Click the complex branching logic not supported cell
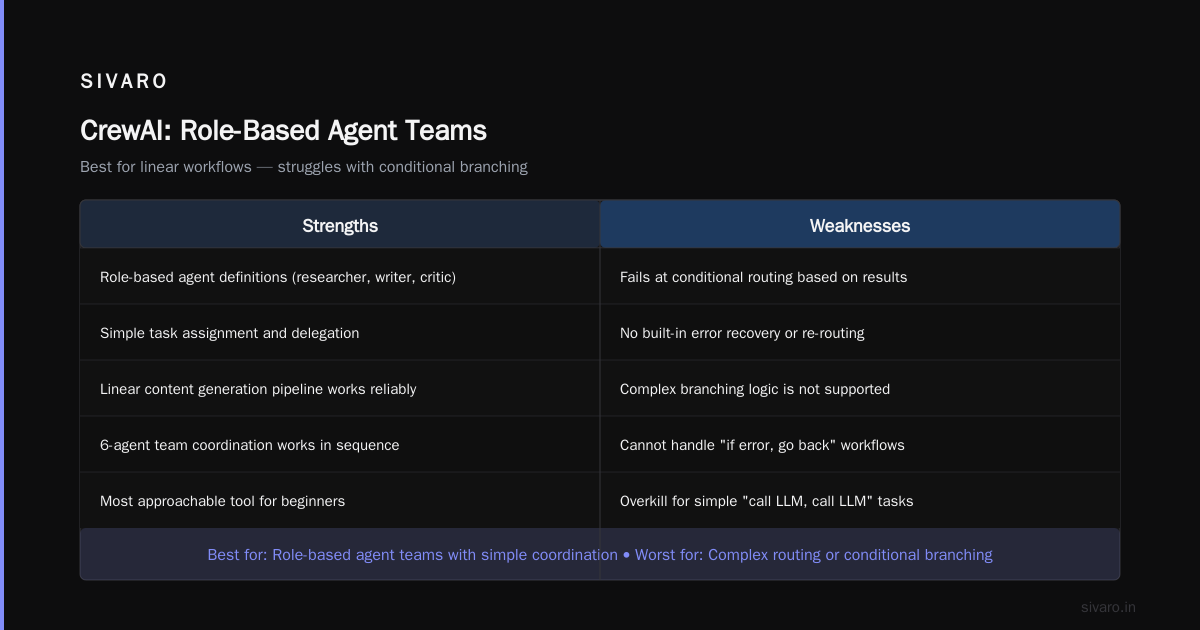Viewport: 1200px width, 630px height. click(860, 389)
